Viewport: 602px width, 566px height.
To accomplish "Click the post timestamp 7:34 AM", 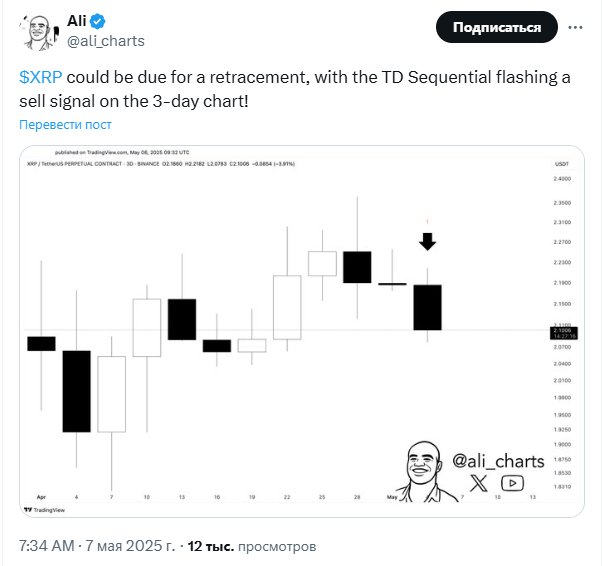I will 47,546.
